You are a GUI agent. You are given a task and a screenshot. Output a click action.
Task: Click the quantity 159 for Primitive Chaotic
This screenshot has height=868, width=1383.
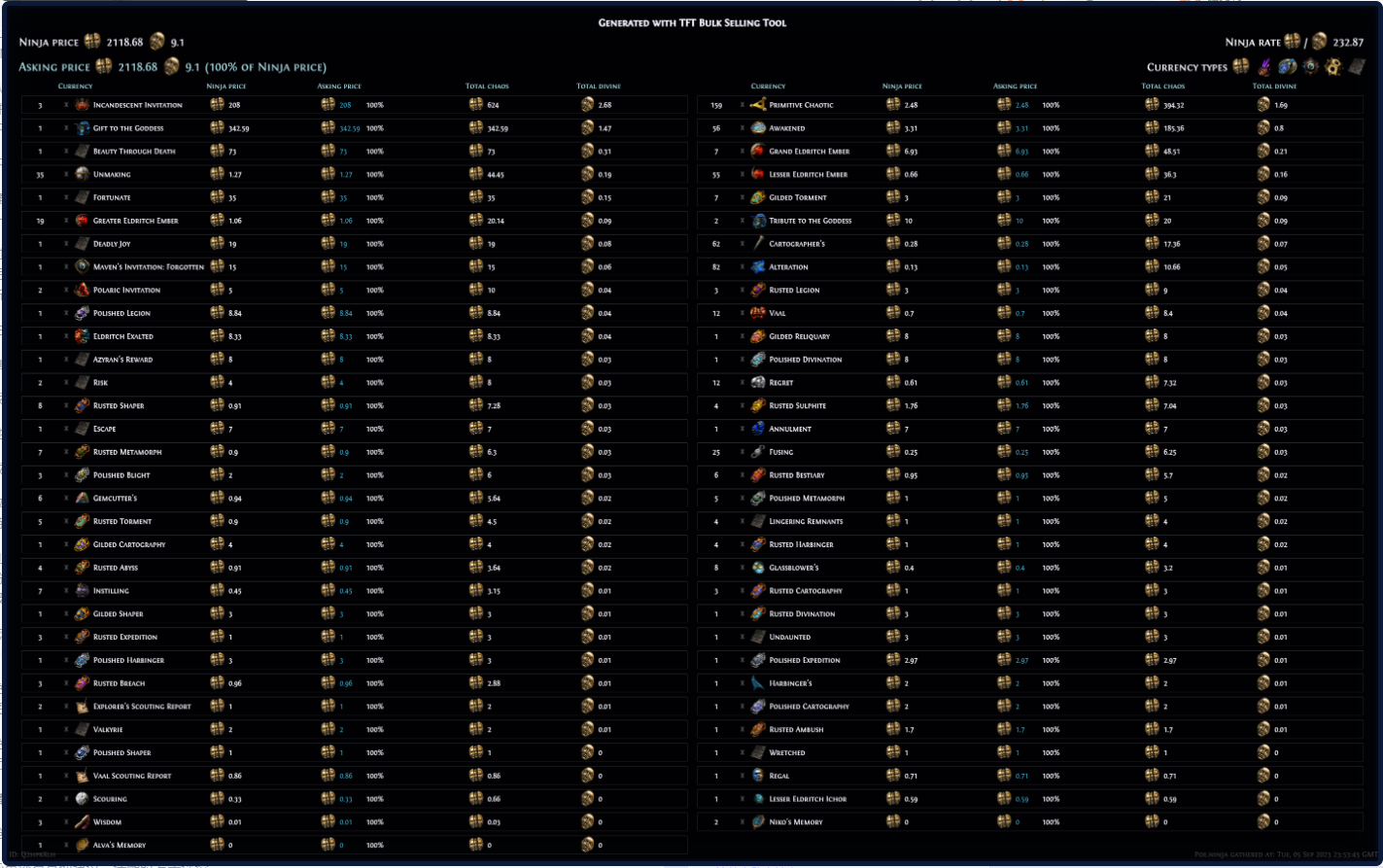coord(716,105)
